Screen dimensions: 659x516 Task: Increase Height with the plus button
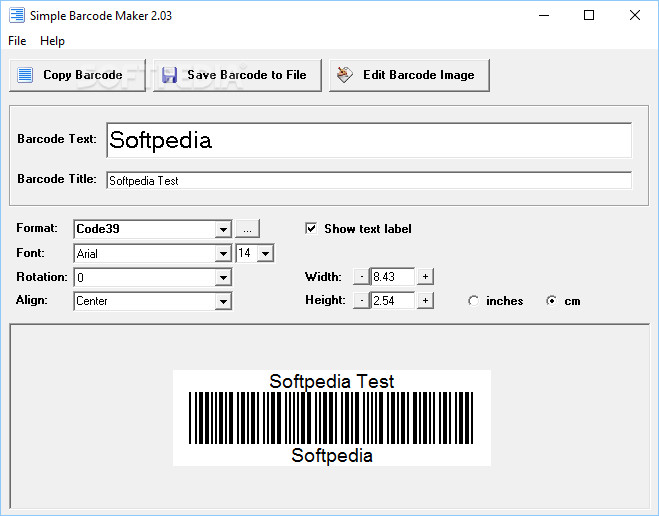(x=425, y=300)
